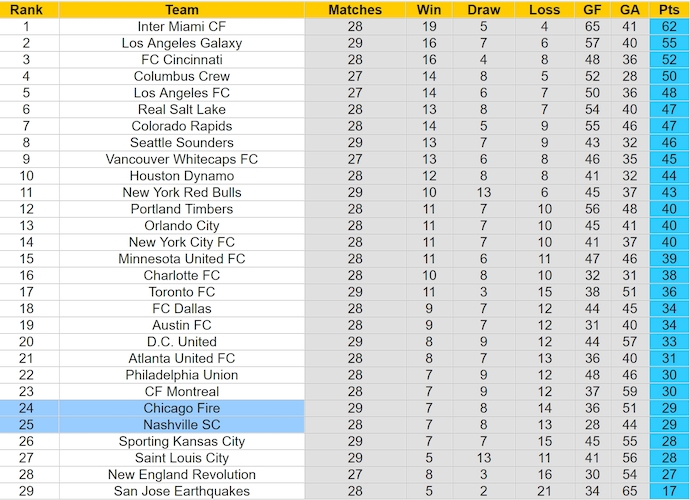Click the Matches column header
The height and width of the screenshot is (500, 690).
click(x=355, y=10)
